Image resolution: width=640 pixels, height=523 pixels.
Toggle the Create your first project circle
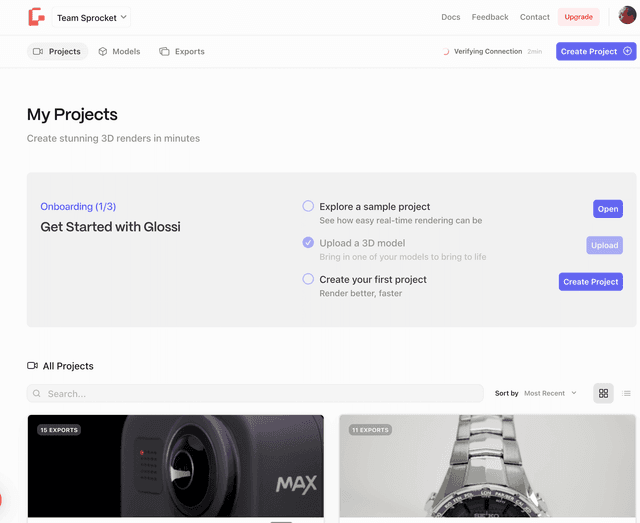[x=308, y=279]
